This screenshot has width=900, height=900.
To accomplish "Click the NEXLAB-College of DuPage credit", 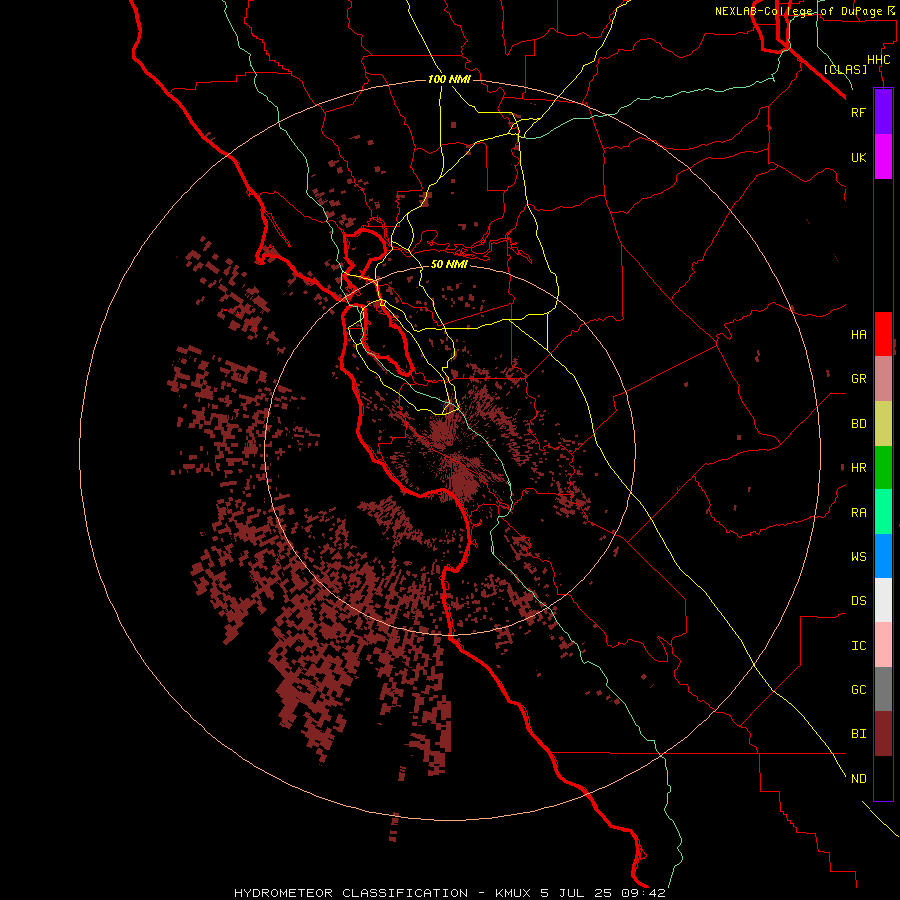I will (x=798, y=11).
